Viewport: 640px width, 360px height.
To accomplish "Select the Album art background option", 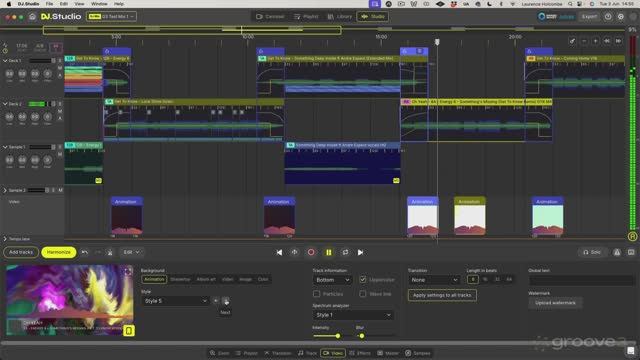I will click(x=206, y=280).
